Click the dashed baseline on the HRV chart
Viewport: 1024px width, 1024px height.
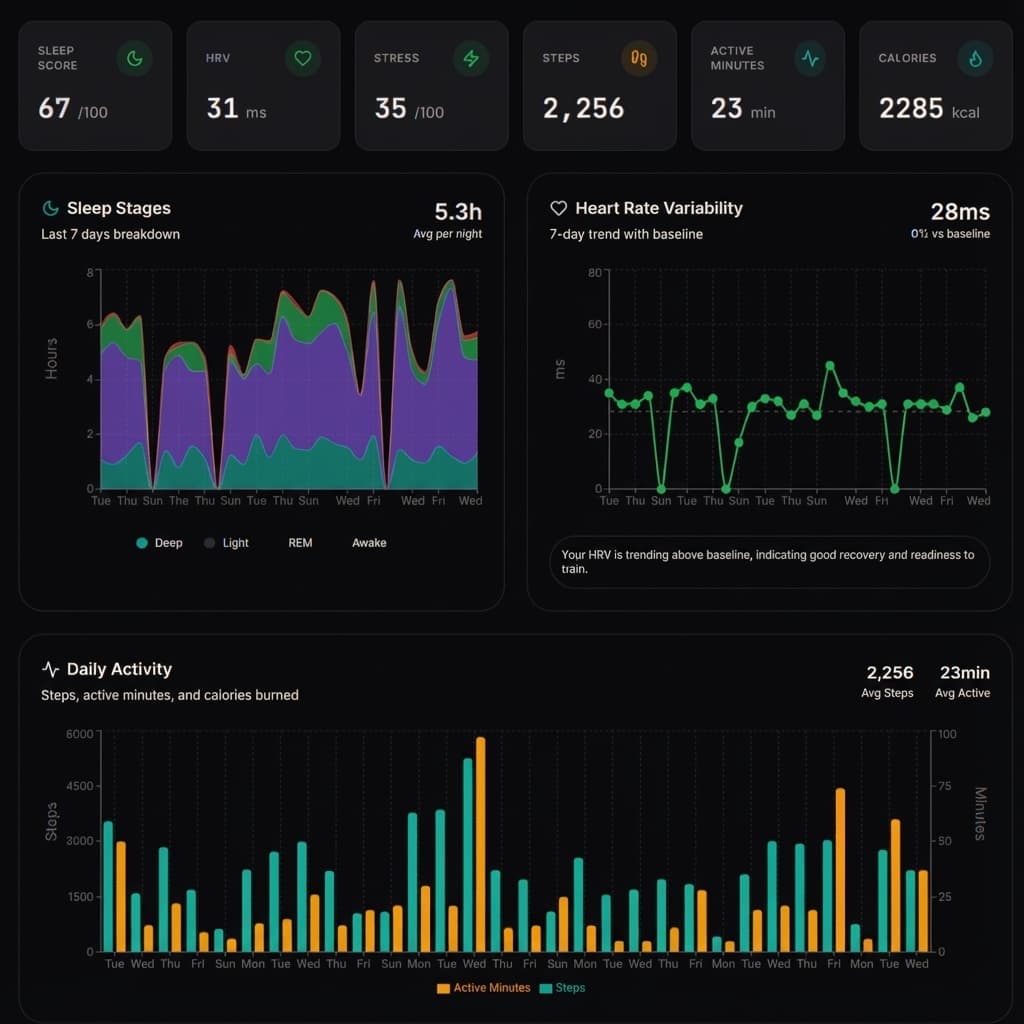coord(790,409)
